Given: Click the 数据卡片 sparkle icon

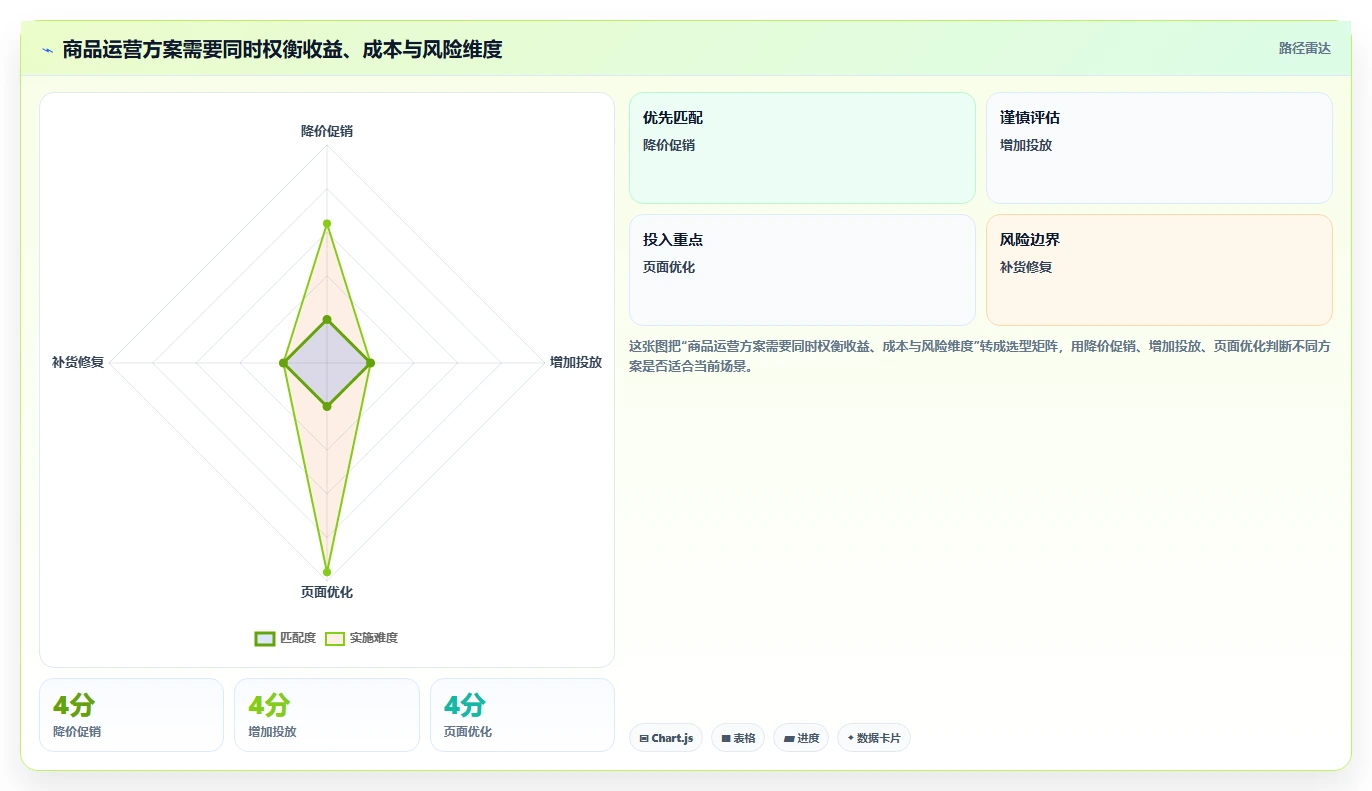Looking at the screenshot, I should coord(851,738).
